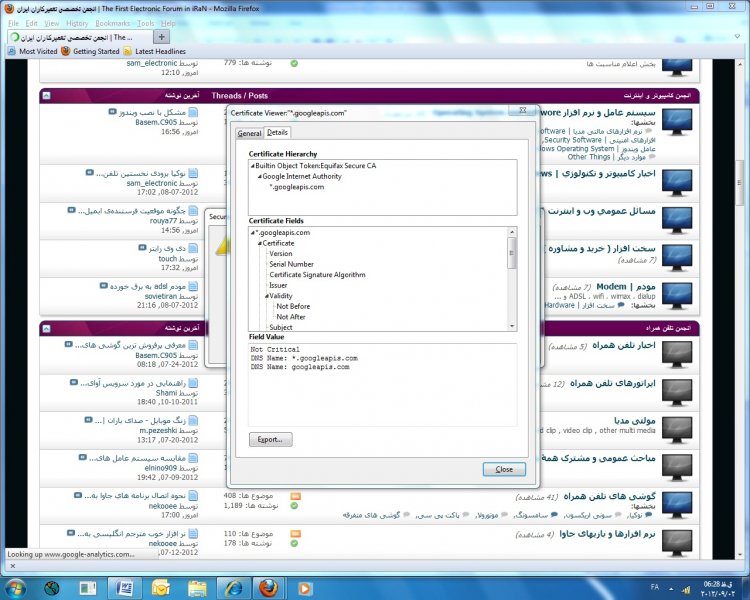
Task: Collapse Builtin Object Token:Equifax Secure CA node
Action: point(253,166)
